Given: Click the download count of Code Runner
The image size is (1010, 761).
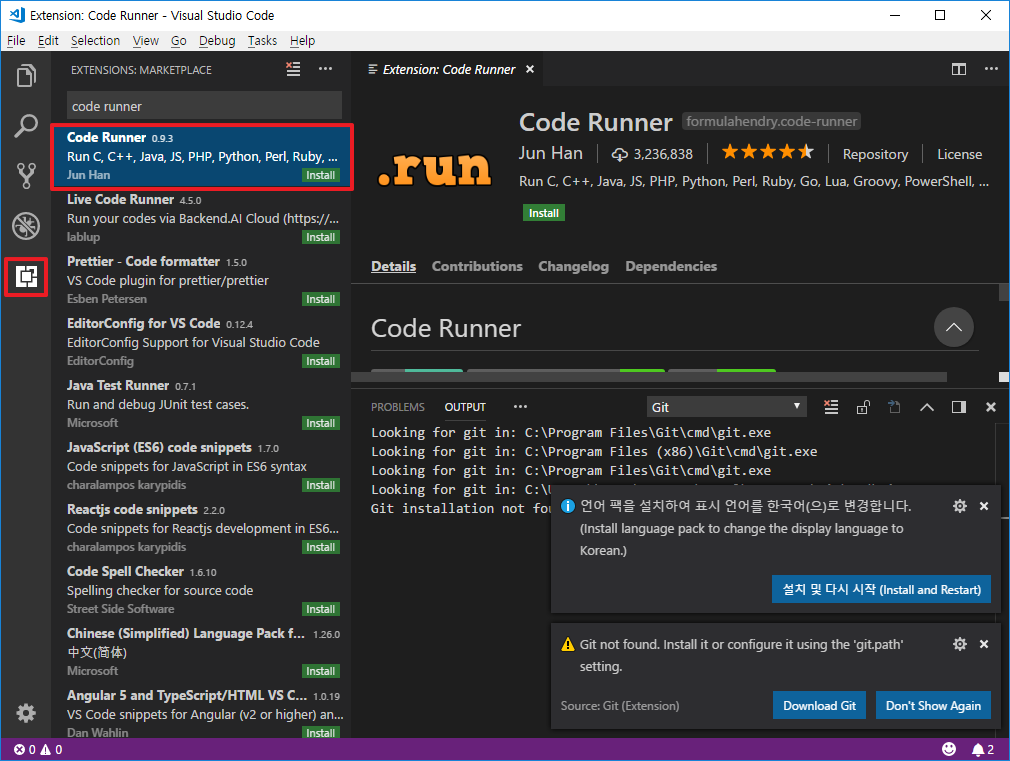Looking at the screenshot, I should (652, 154).
